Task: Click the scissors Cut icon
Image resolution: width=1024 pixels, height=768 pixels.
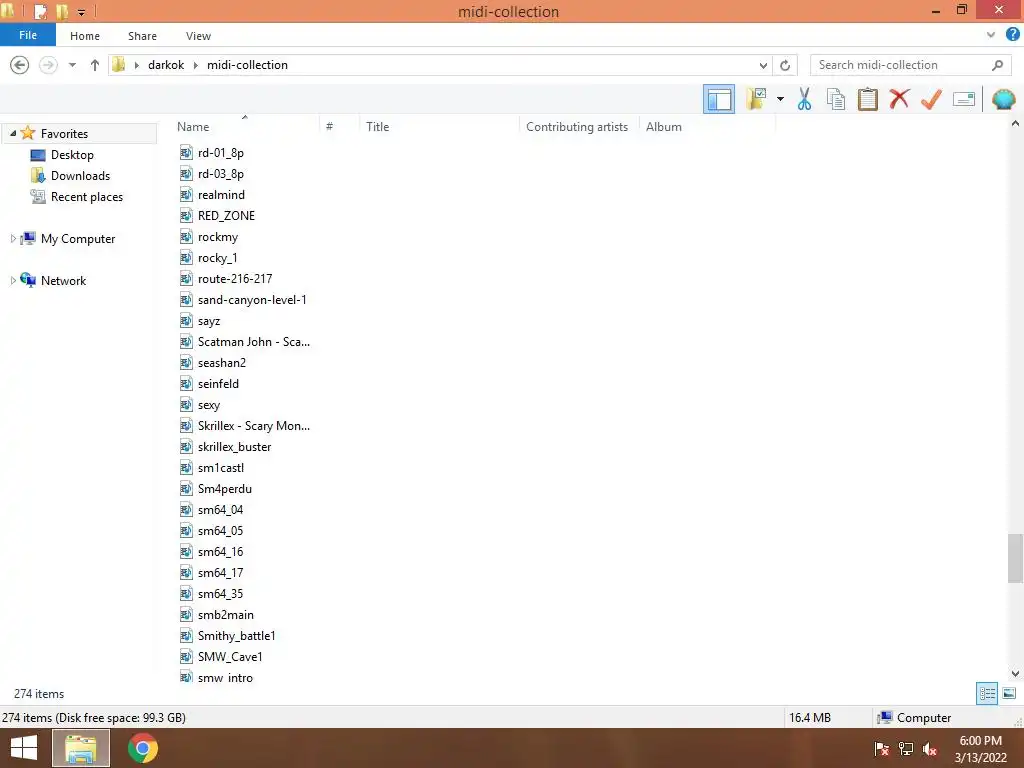Action: 804,99
